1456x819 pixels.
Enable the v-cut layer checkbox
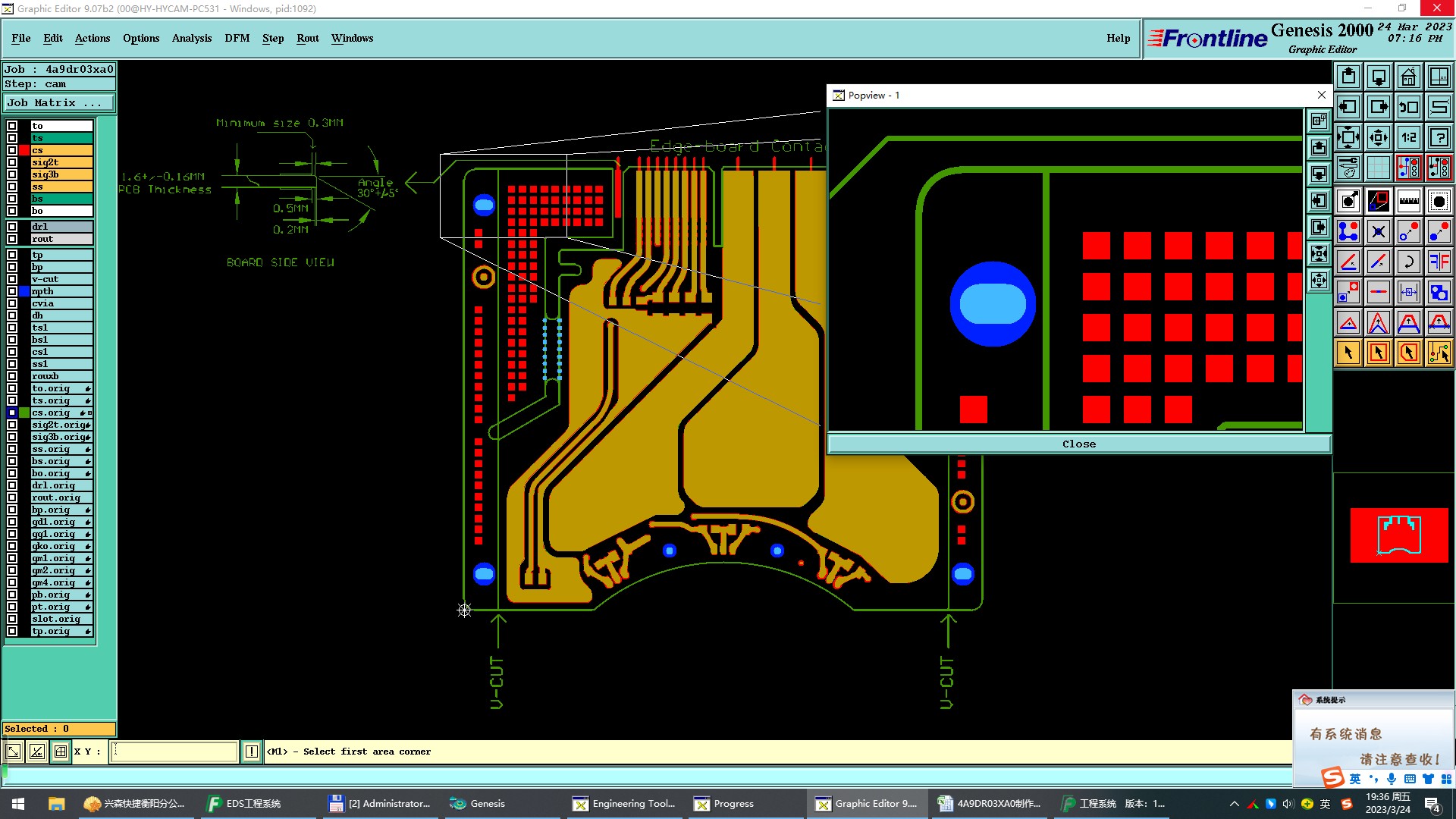pos(12,279)
